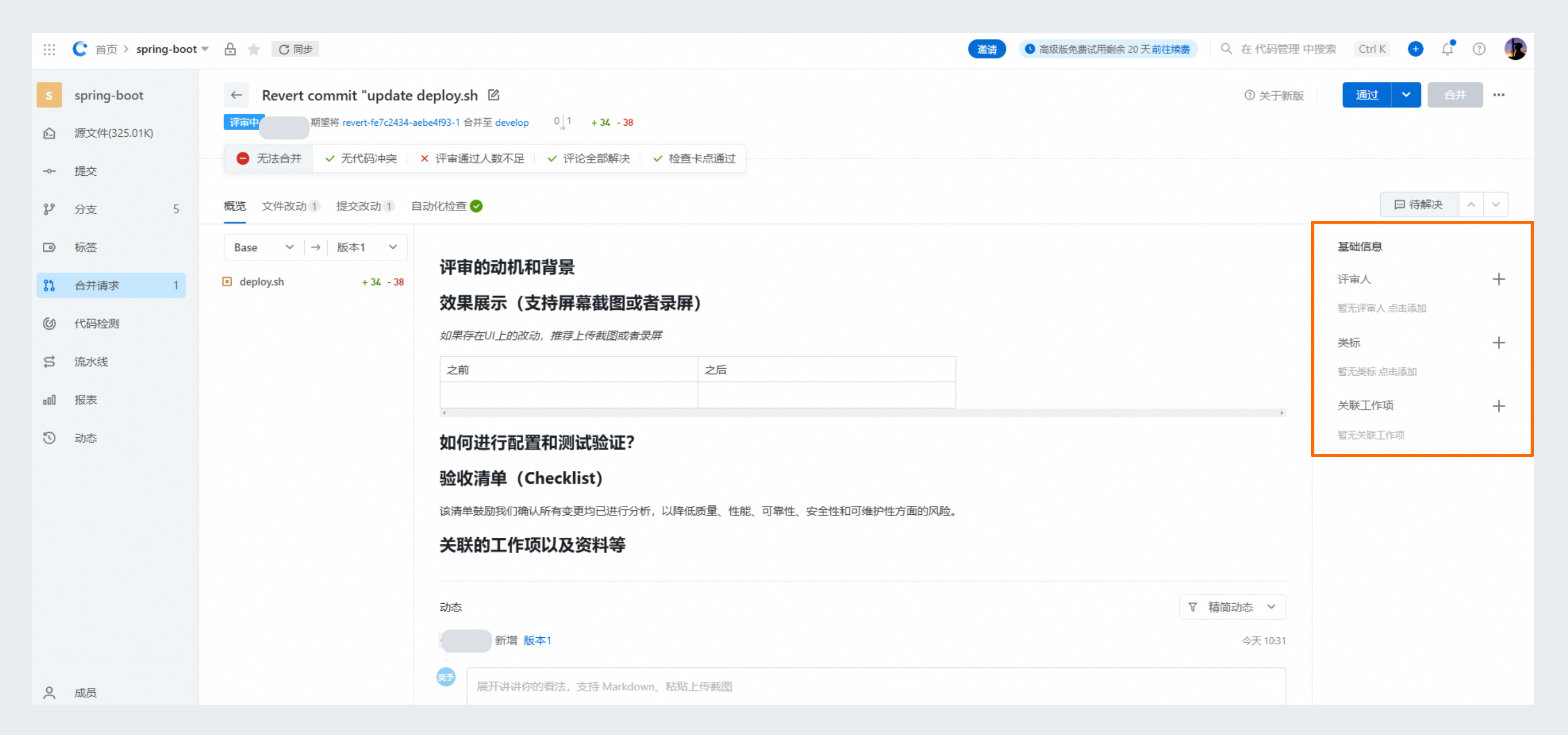The width and height of the screenshot is (1568, 735).
Task: Switch to the 提交改动 tab
Action: pyautogui.click(x=365, y=207)
